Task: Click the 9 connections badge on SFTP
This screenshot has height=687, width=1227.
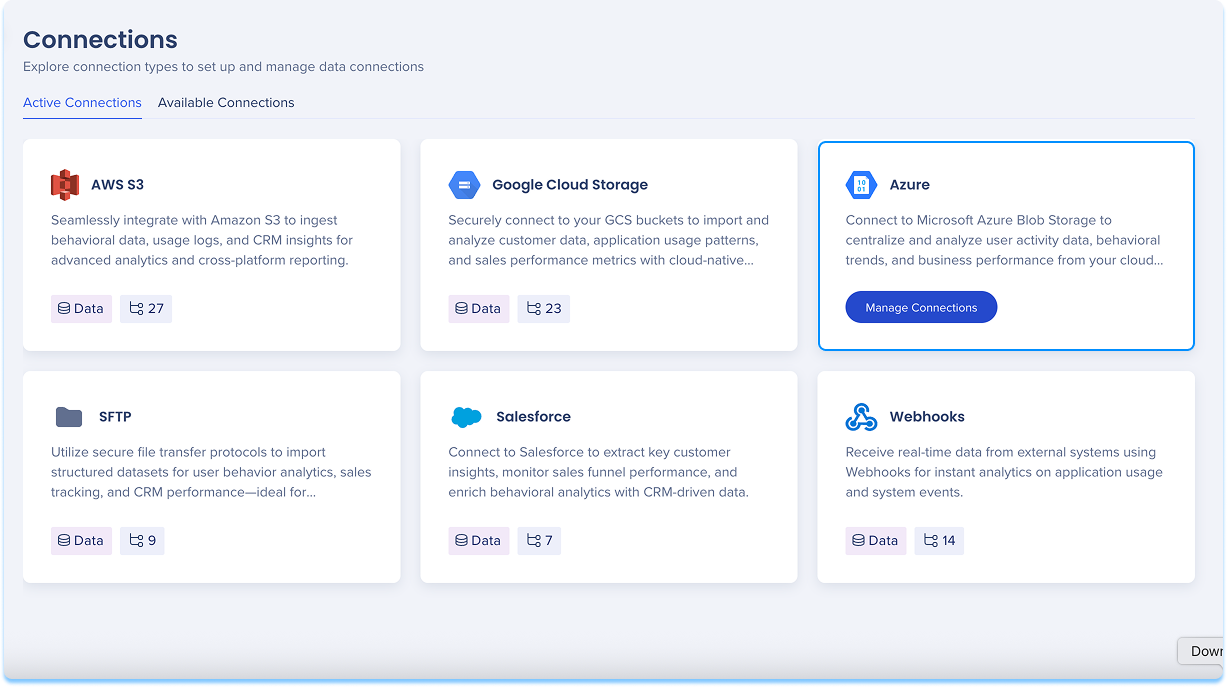Action: pyautogui.click(x=142, y=541)
